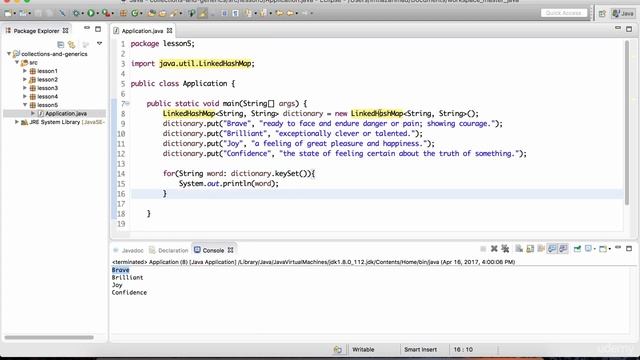Switch to the Javadoc tab
Image resolution: width=640 pixels, height=360 pixels.
tap(129, 250)
